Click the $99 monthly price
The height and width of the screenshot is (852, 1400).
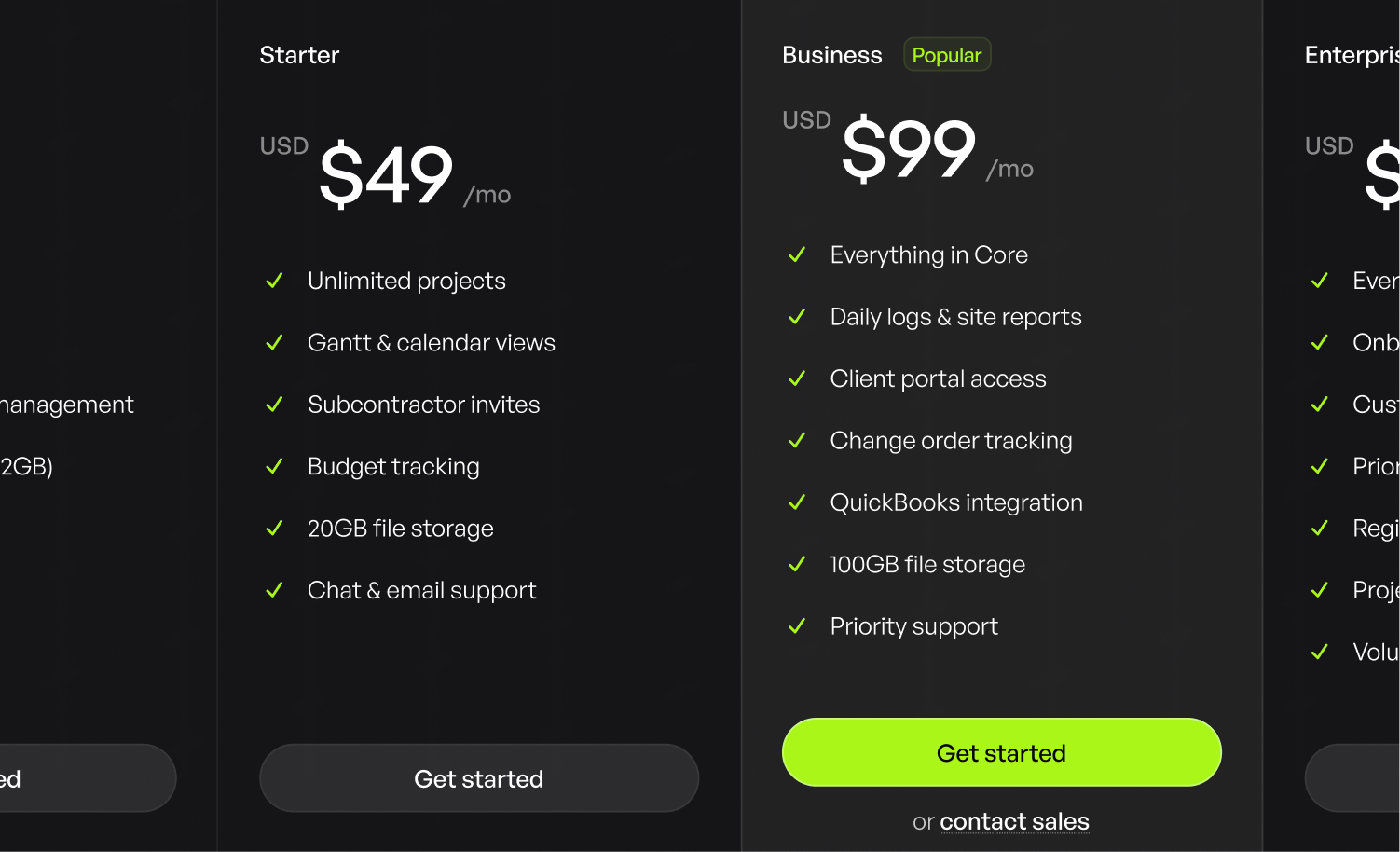909,149
